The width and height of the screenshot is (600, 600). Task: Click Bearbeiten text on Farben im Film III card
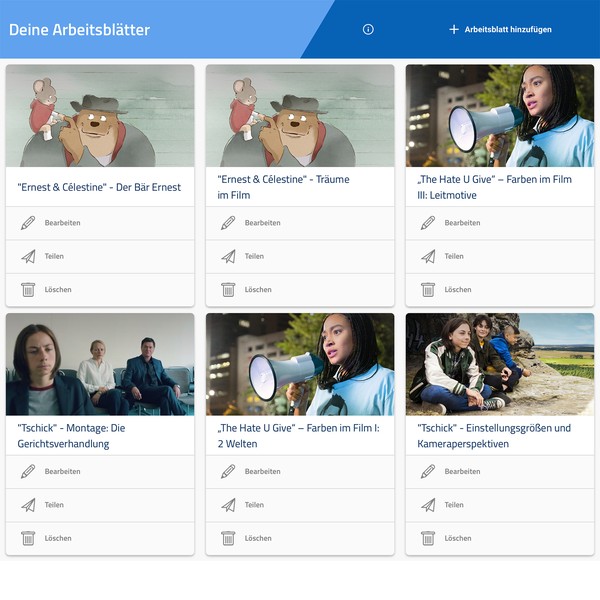point(462,223)
